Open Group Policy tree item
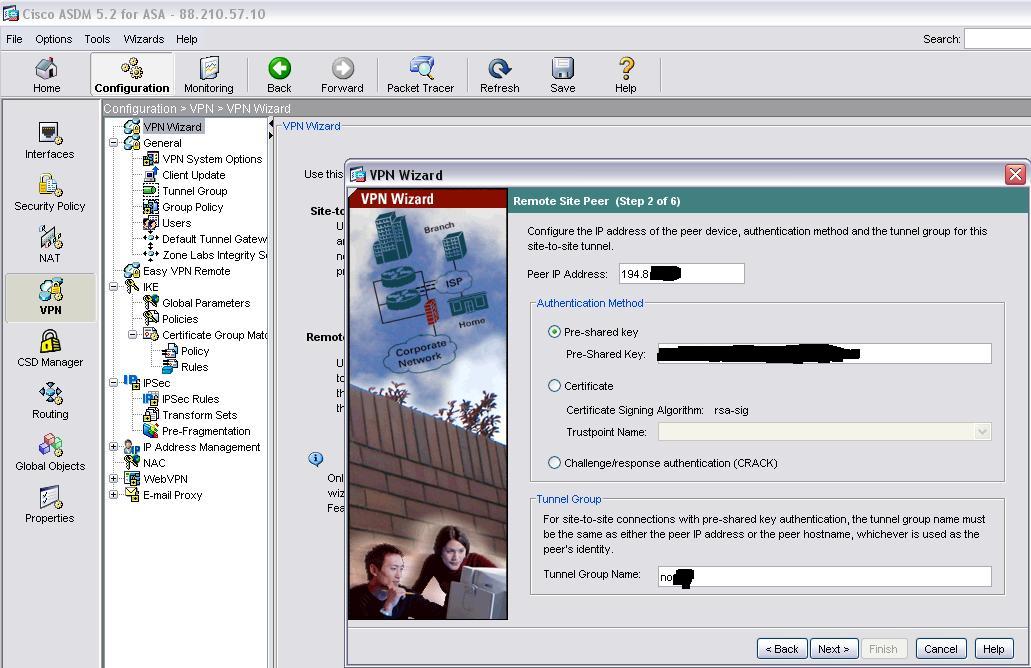This screenshot has width=1031, height=668. [x=193, y=207]
